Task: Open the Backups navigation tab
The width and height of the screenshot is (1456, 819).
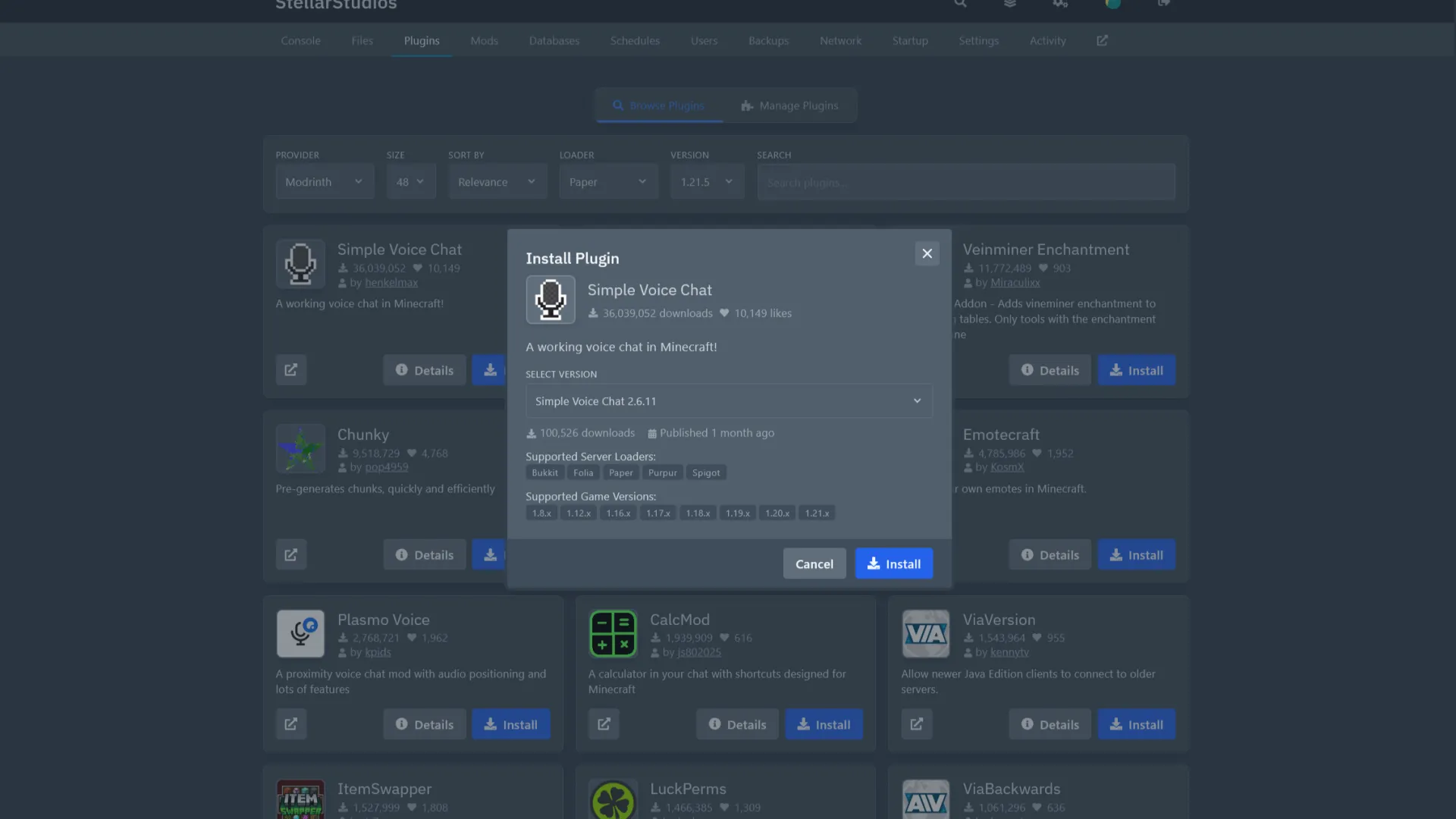Action: pyautogui.click(x=768, y=41)
